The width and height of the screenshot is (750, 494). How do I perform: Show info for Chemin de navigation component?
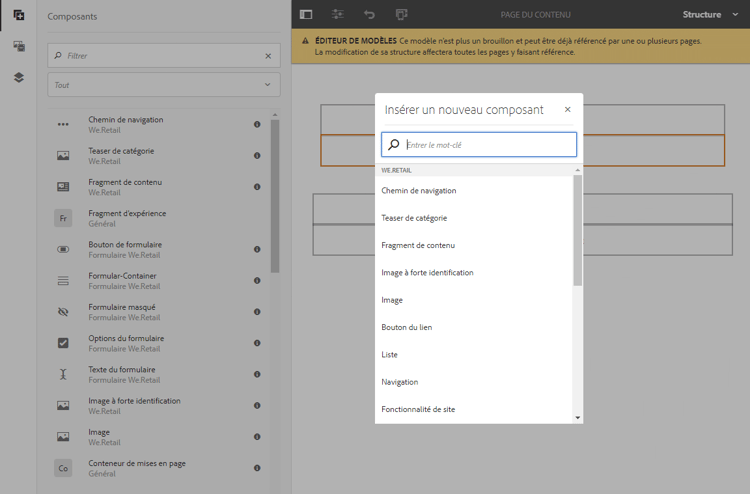click(257, 124)
